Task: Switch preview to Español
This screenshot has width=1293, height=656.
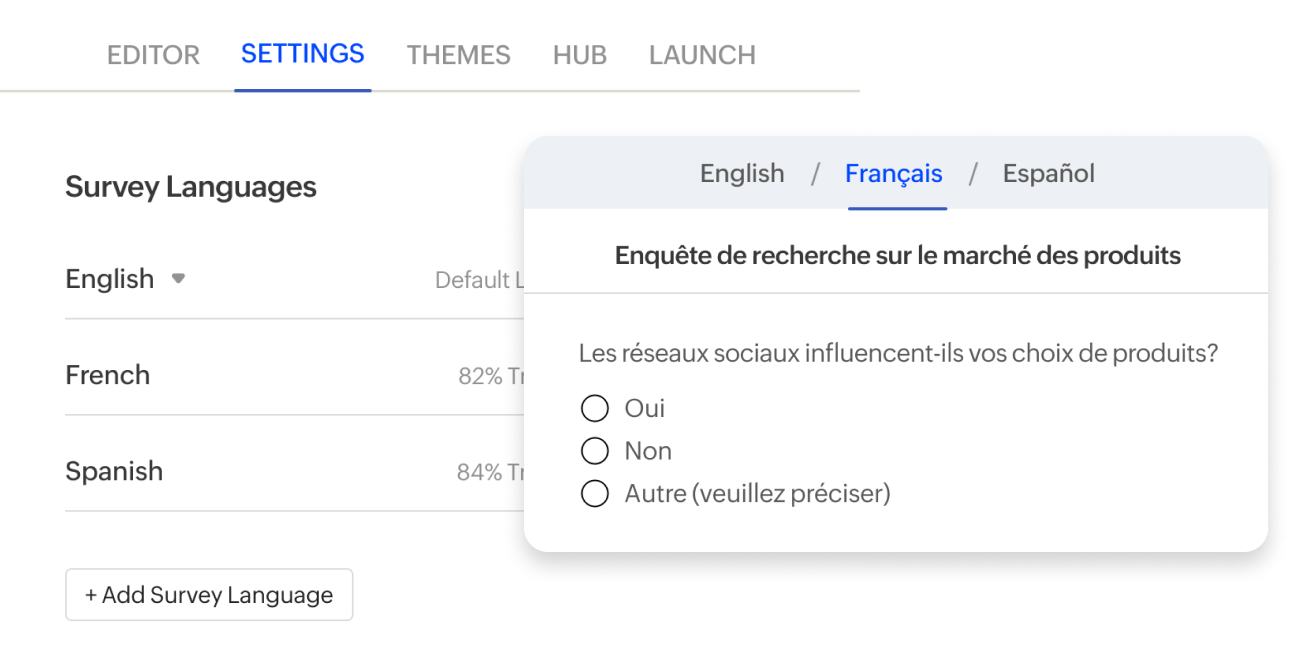Action: [1048, 173]
